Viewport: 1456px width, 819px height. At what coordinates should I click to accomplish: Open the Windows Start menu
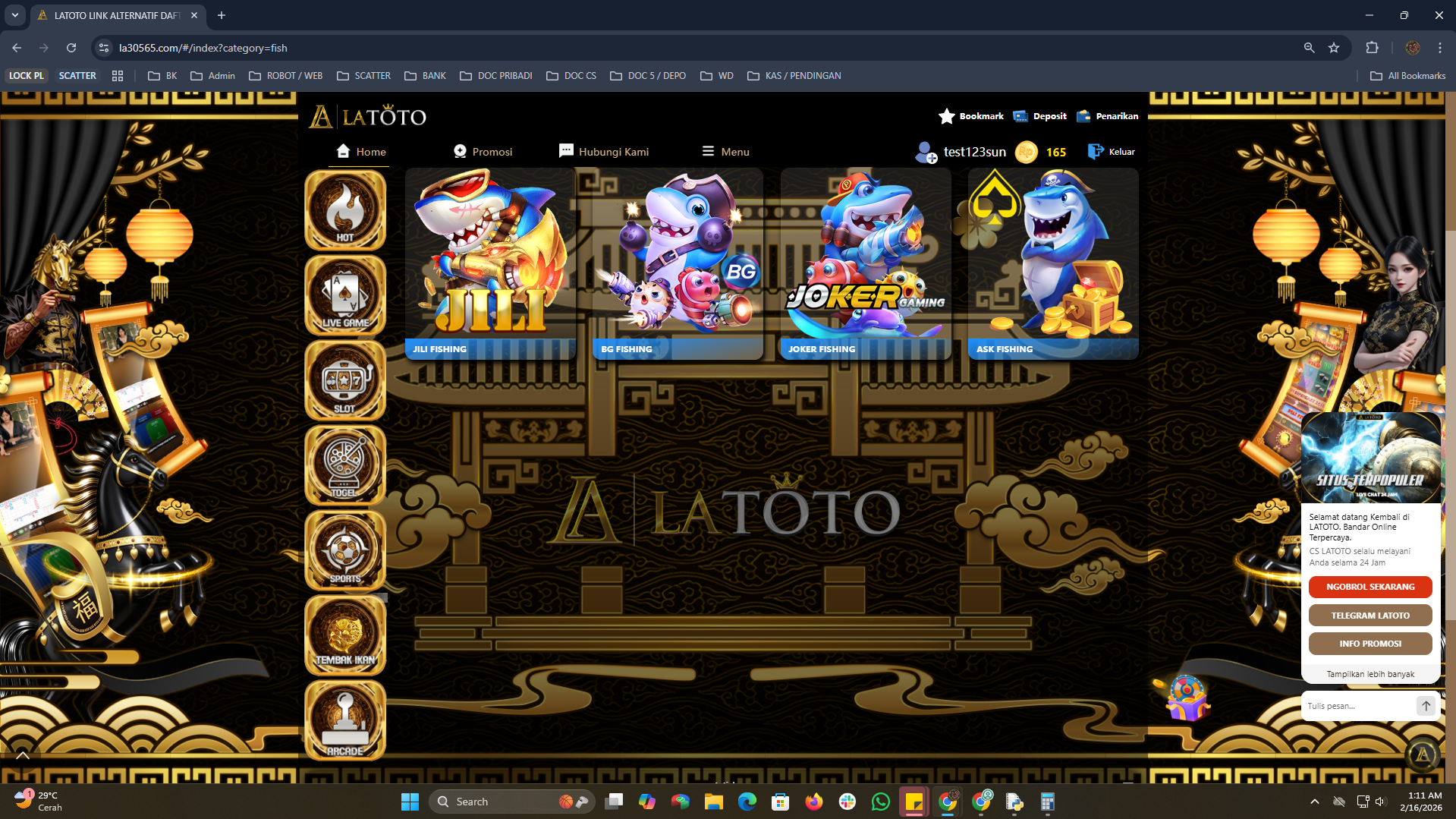[410, 802]
